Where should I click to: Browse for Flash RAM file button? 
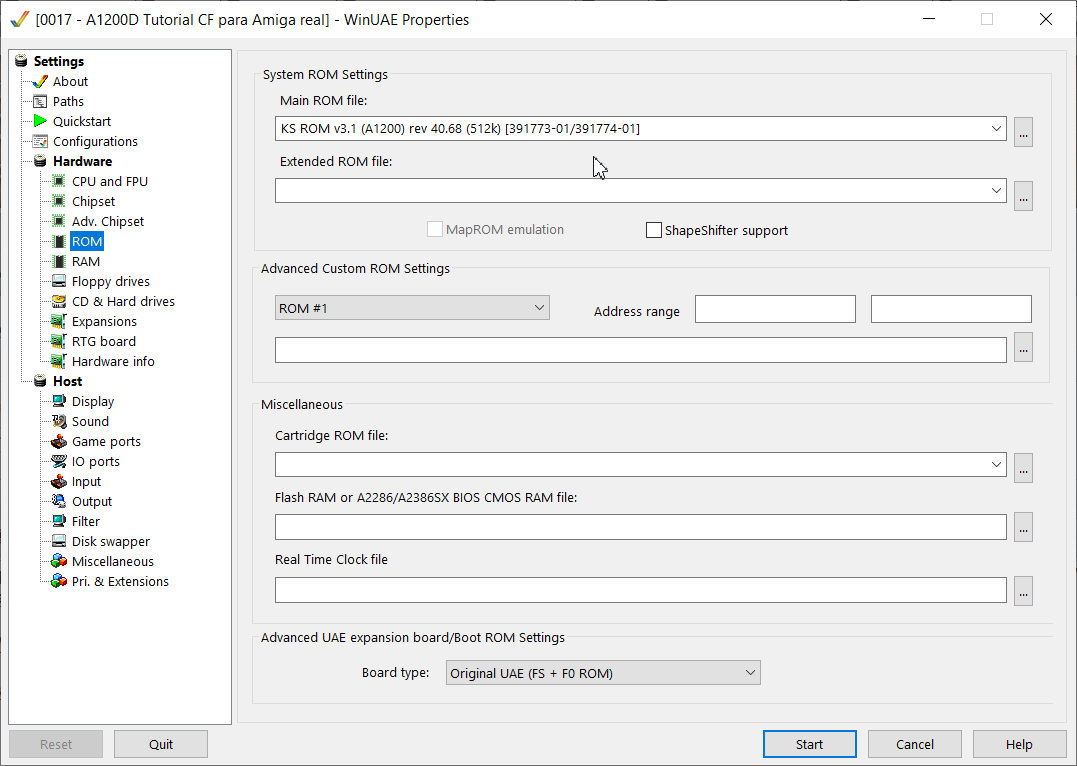(x=1023, y=527)
